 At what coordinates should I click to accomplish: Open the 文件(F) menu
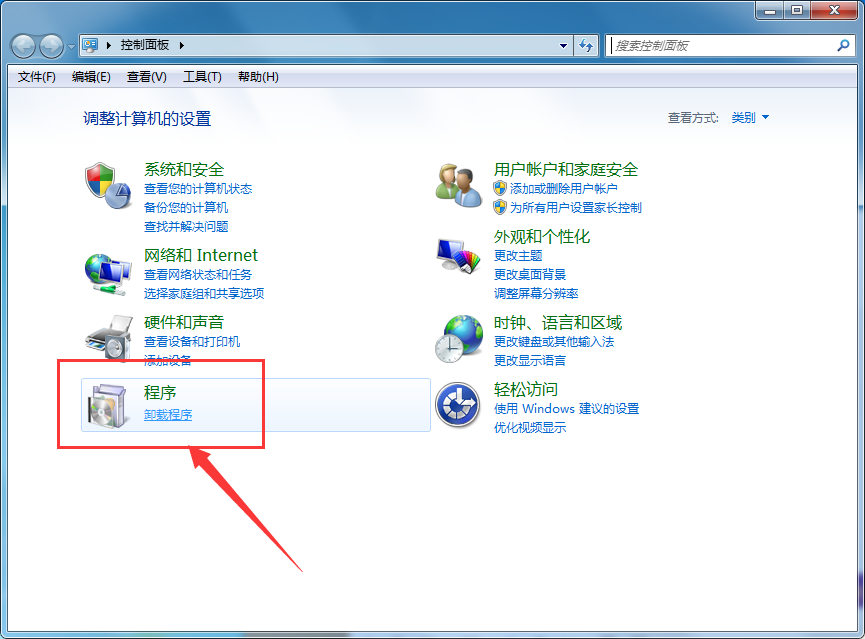pyautogui.click(x=36, y=77)
